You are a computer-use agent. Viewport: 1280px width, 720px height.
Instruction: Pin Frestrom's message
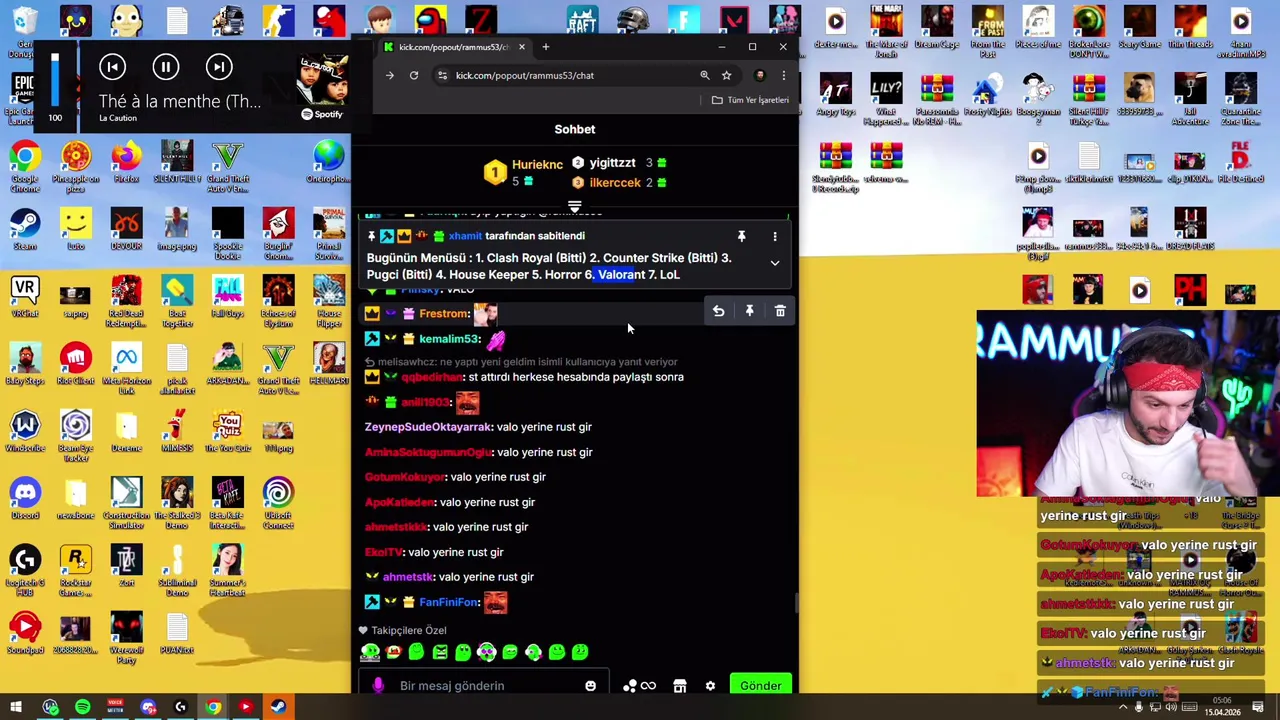point(749,311)
